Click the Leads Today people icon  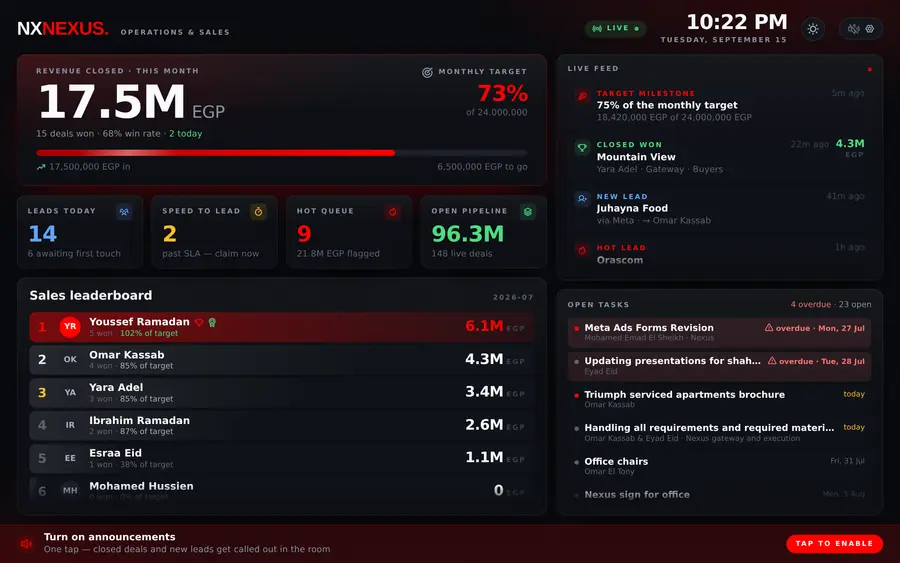(x=124, y=212)
